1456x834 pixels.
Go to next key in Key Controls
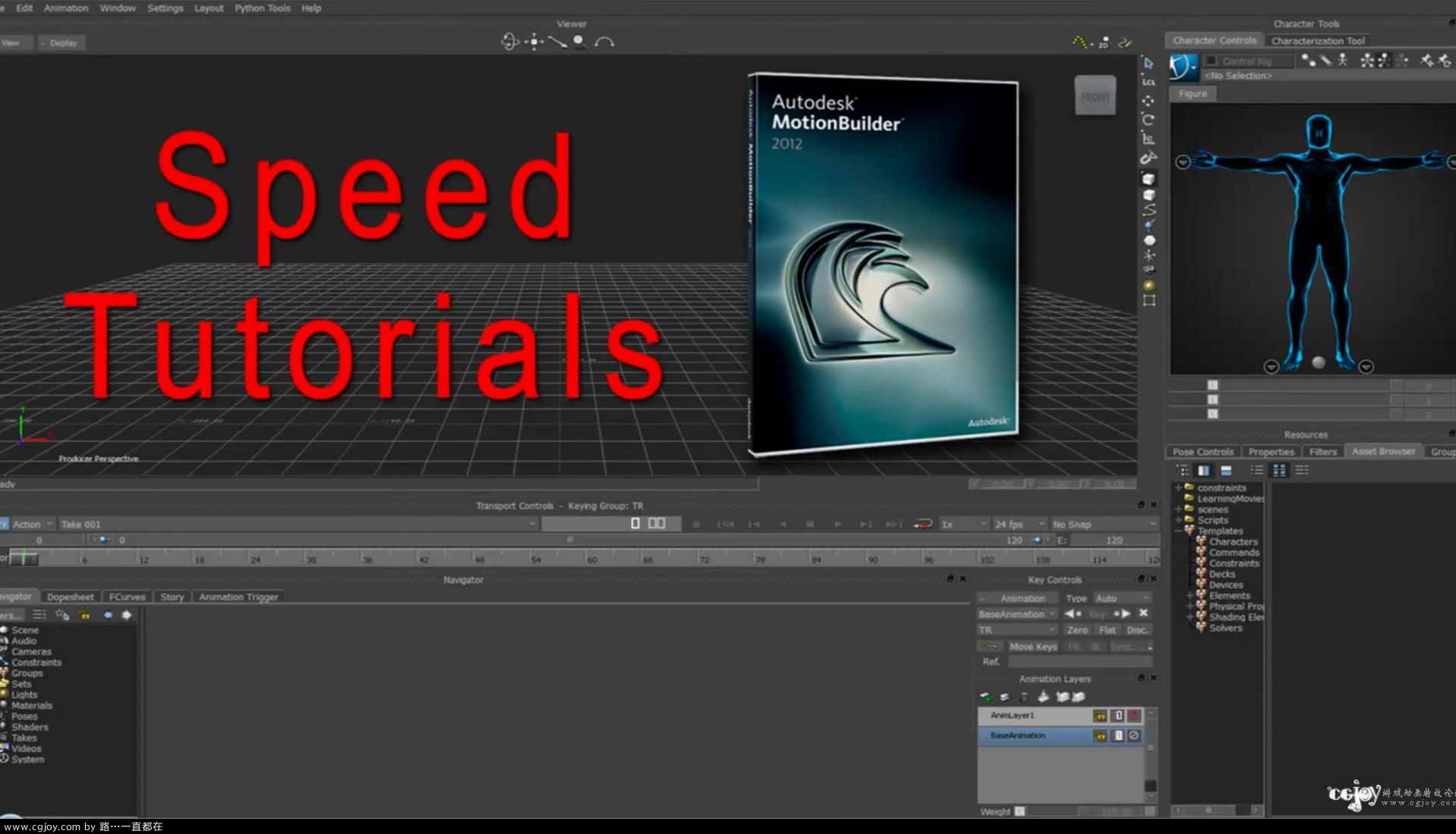point(1122,613)
